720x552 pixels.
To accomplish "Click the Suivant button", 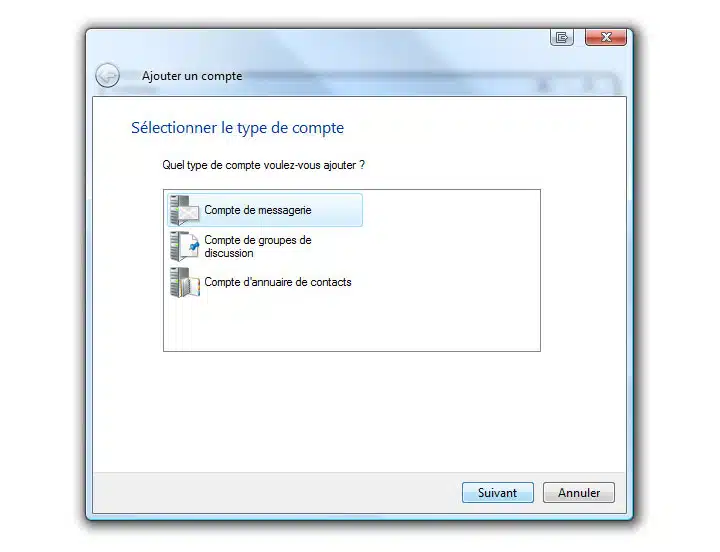I will coord(498,493).
